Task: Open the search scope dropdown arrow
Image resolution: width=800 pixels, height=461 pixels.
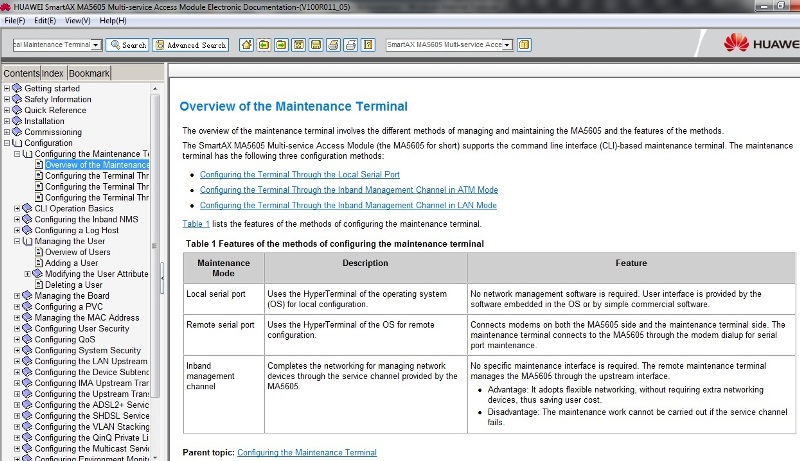Action: (x=96, y=45)
